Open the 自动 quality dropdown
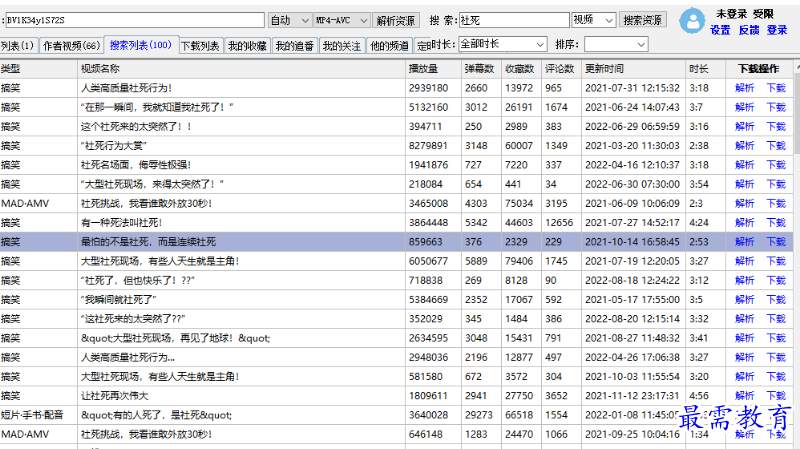This screenshot has width=800, height=449. pos(290,20)
